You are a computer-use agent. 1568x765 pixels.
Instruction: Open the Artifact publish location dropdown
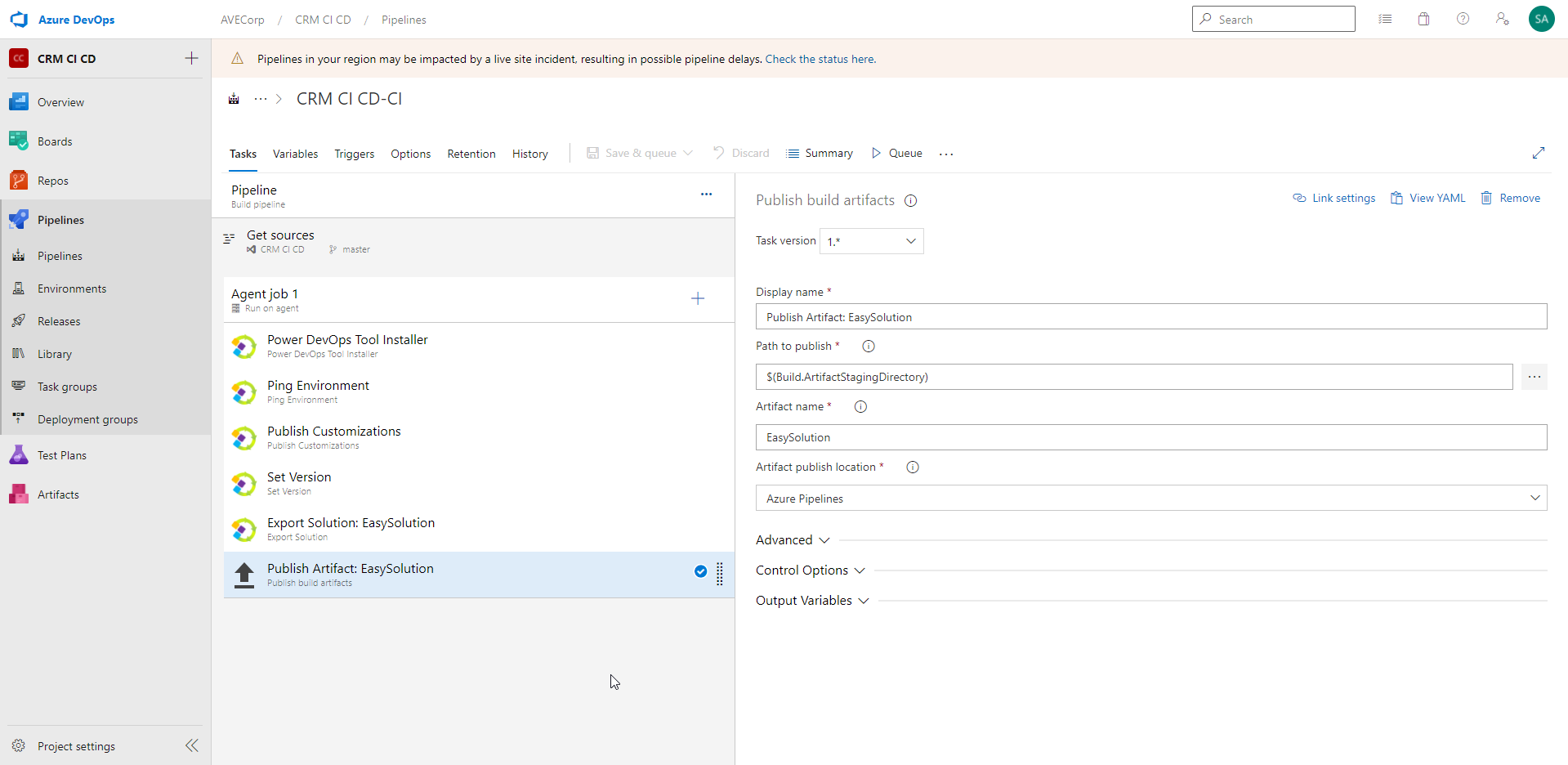tap(1151, 498)
